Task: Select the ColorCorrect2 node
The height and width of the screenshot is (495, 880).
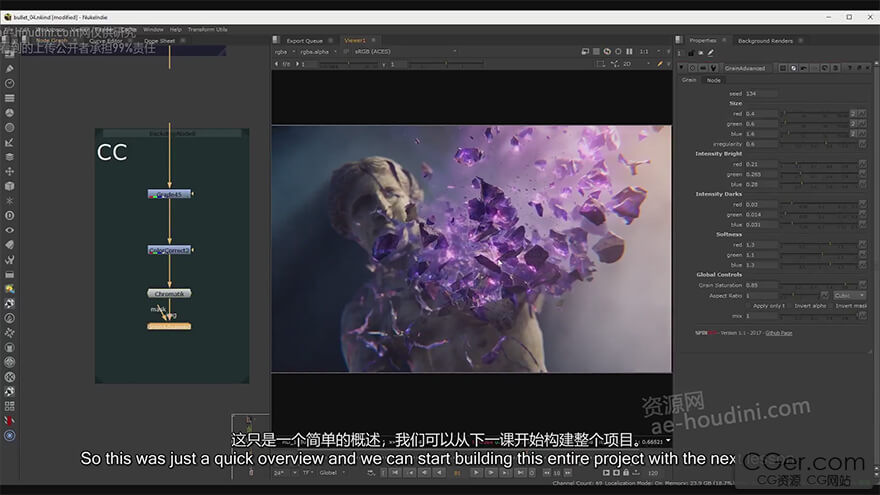Action: click(x=169, y=250)
